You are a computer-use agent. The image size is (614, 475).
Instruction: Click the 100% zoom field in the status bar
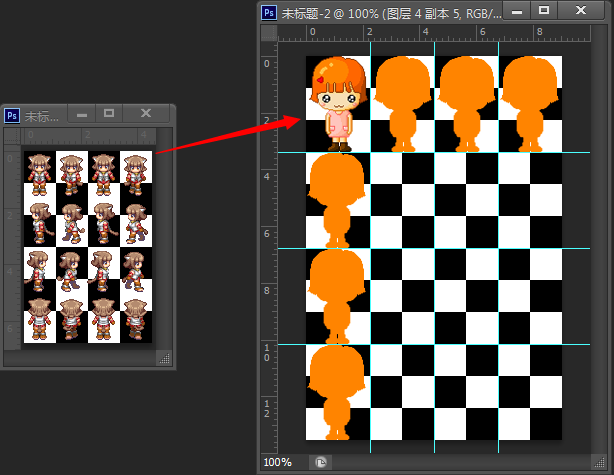tap(278, 462)
